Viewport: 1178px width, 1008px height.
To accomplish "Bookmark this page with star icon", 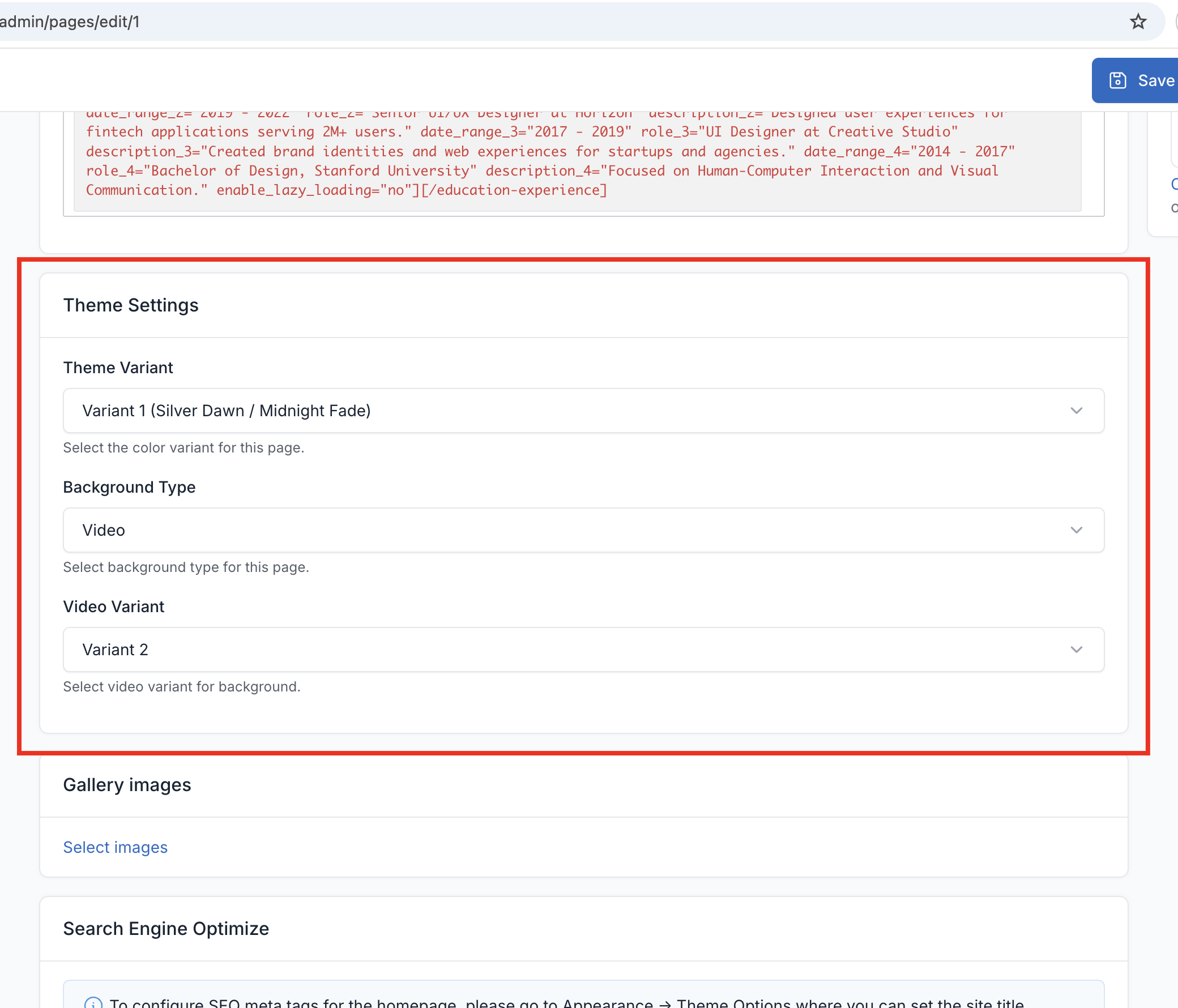I will [x=1138, y=22].
